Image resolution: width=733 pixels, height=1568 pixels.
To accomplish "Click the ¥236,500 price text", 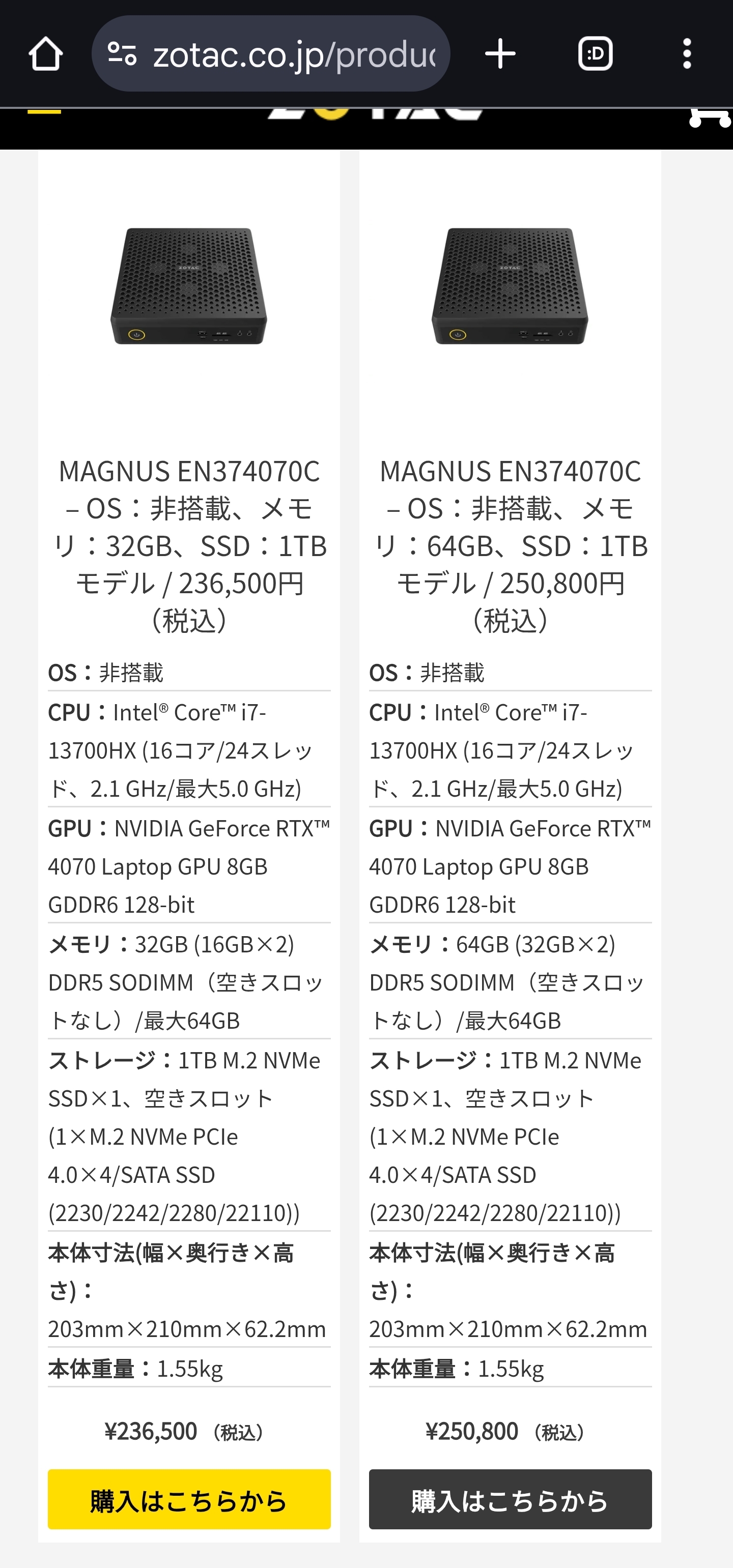I will coord(152,1431).
